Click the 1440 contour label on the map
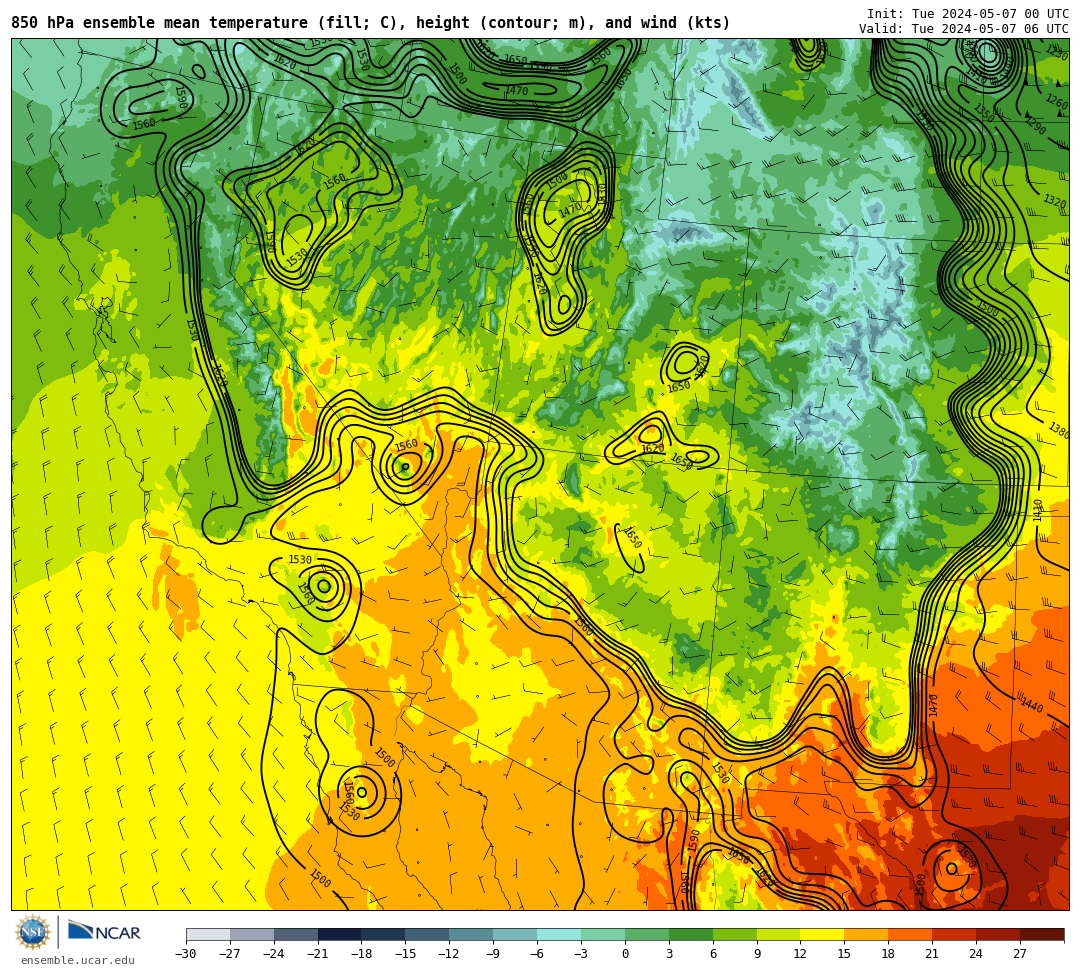The height and width of the screenshot is (973, 1080). 1032,704
